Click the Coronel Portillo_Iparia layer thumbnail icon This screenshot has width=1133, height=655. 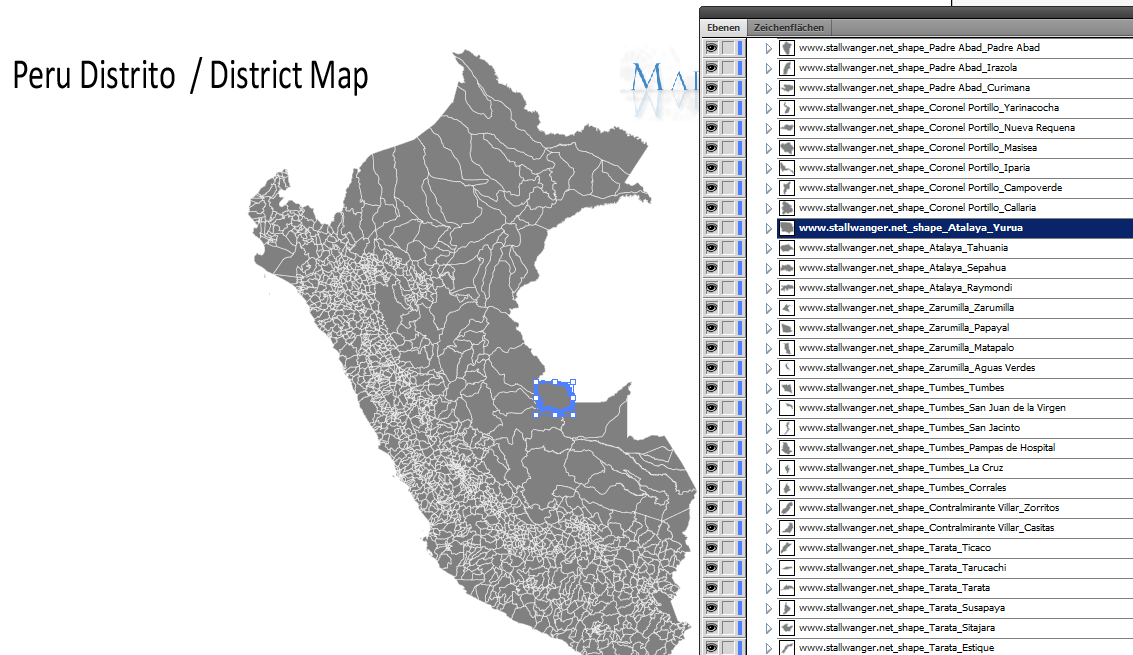[787, 168]
